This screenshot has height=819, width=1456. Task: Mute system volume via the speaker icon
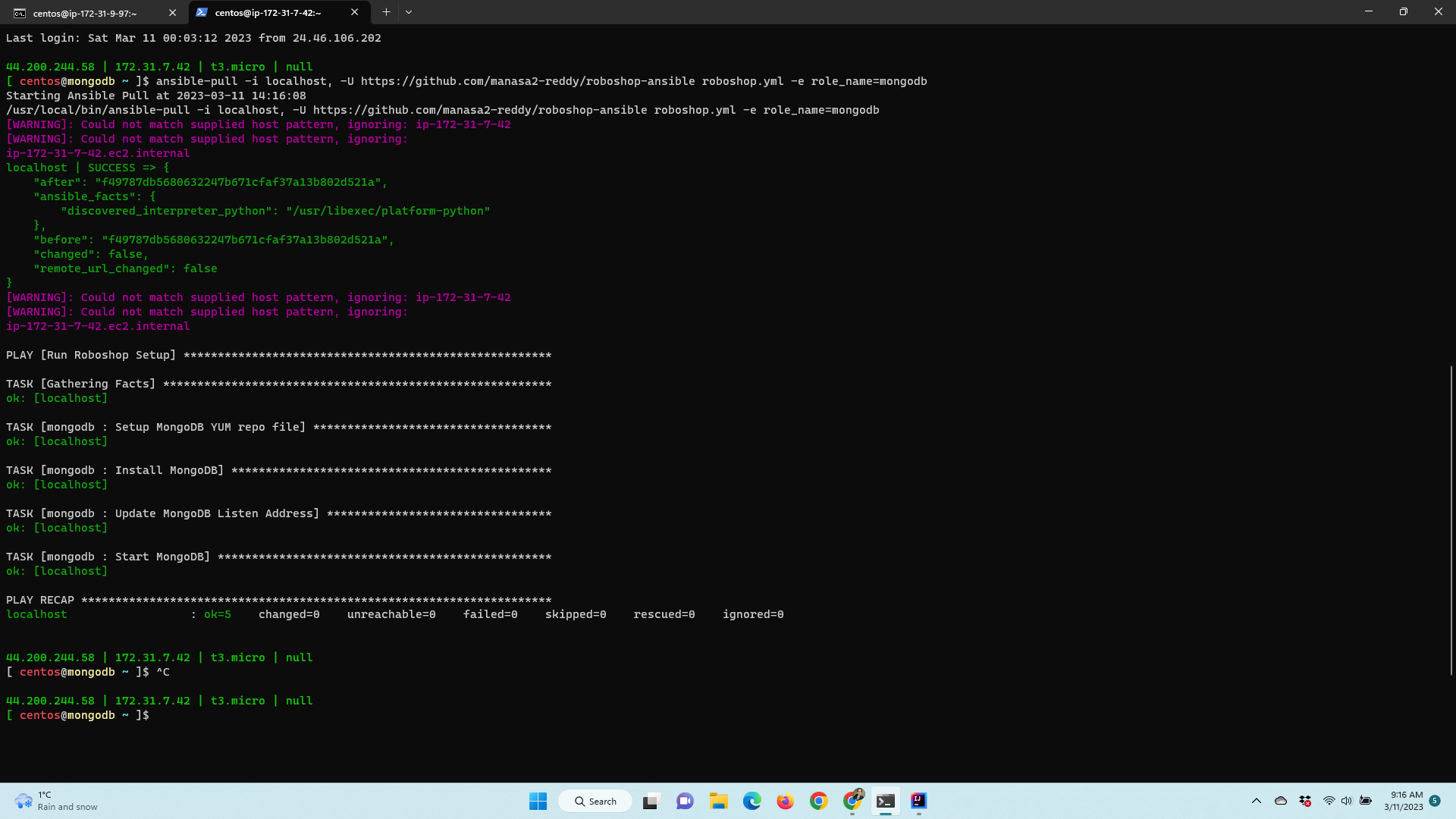tap(1346, 801)
